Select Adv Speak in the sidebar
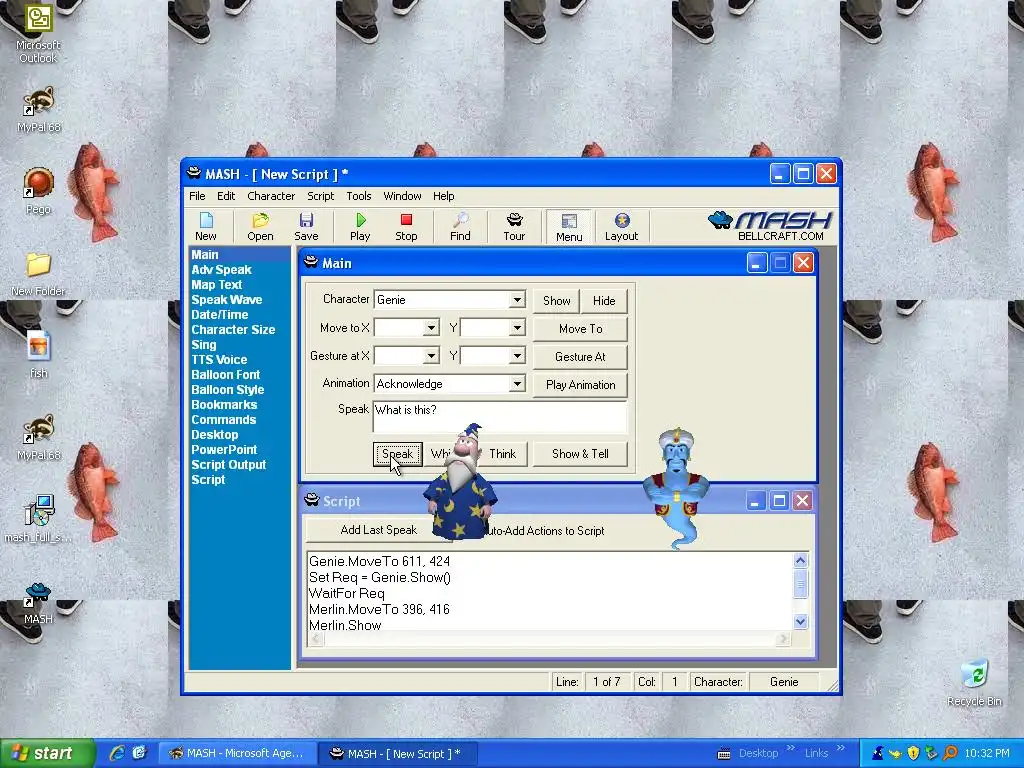Image resolution: width=1024 pixels, height=768 pixels. [221, 270]
